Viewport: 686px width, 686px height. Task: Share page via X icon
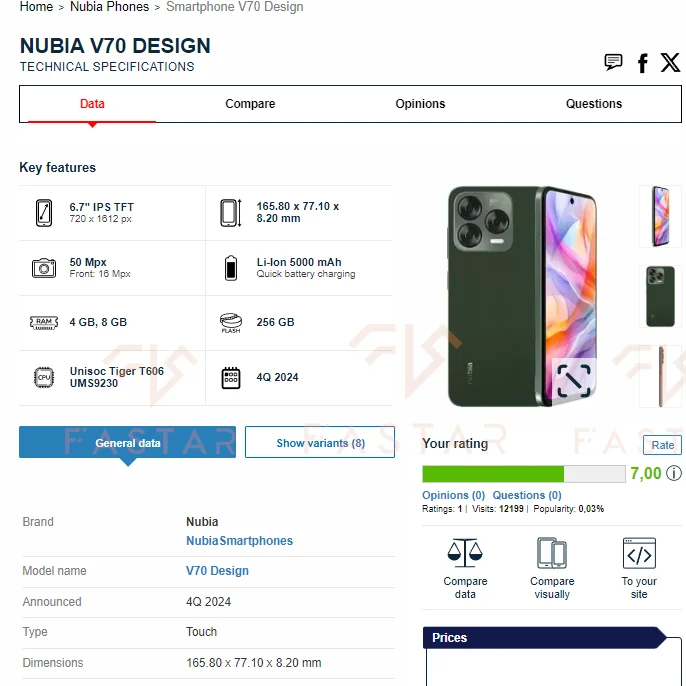click(x=670, y=63)
